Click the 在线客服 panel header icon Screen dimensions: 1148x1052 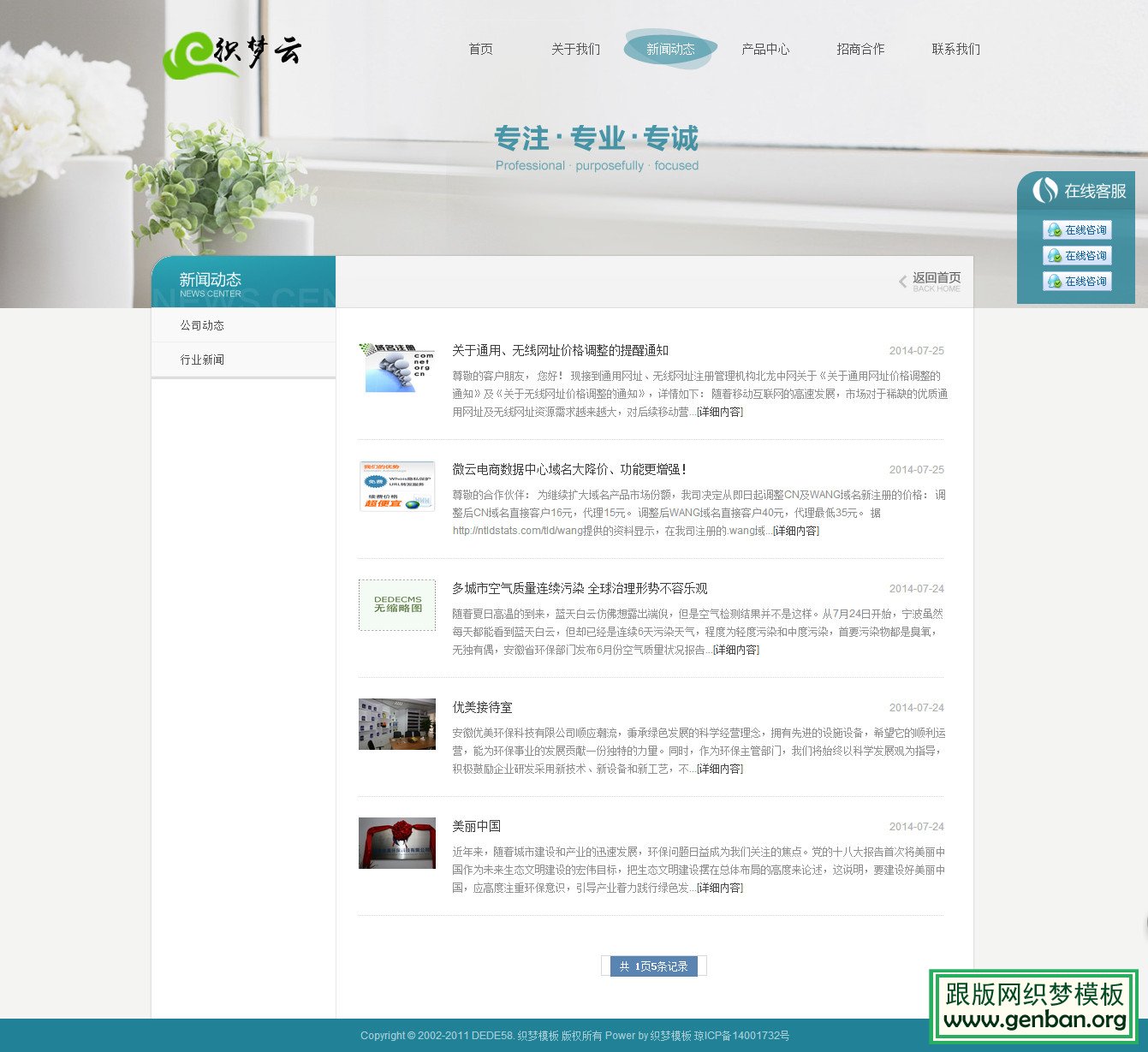[1045, 192]
